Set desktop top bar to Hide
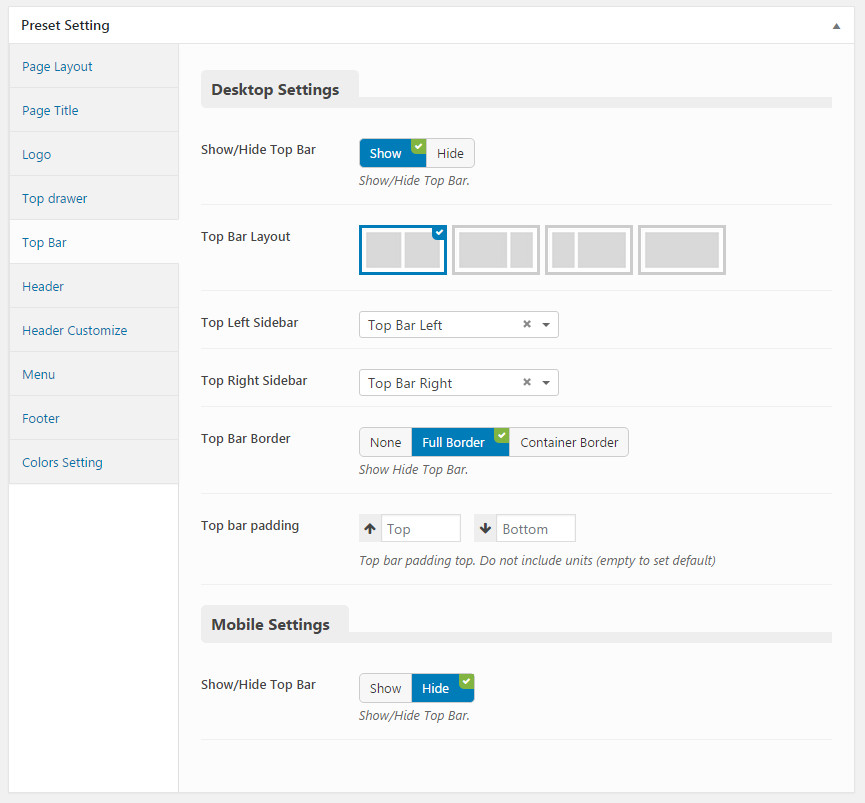 (450, 153)
